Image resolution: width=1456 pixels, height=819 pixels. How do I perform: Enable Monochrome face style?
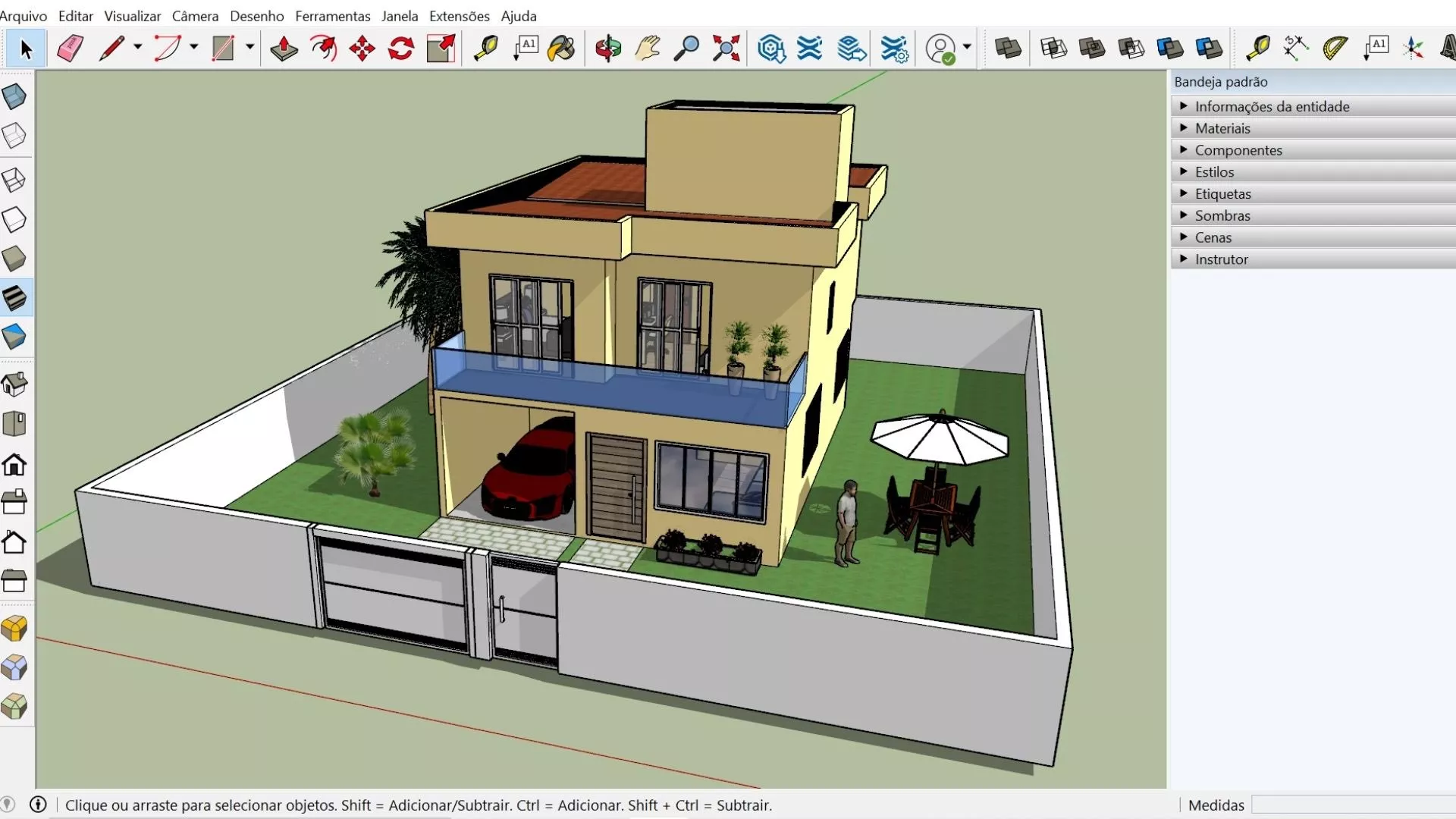coord(14,337)
